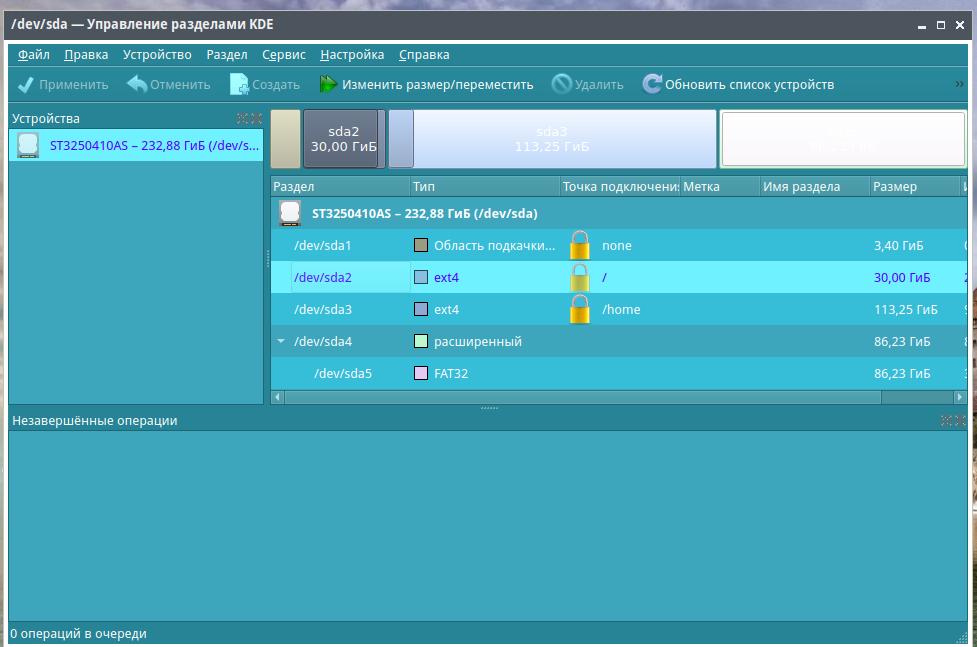
Task: Click the Undo arrow icon
Action: coord(136,84)
